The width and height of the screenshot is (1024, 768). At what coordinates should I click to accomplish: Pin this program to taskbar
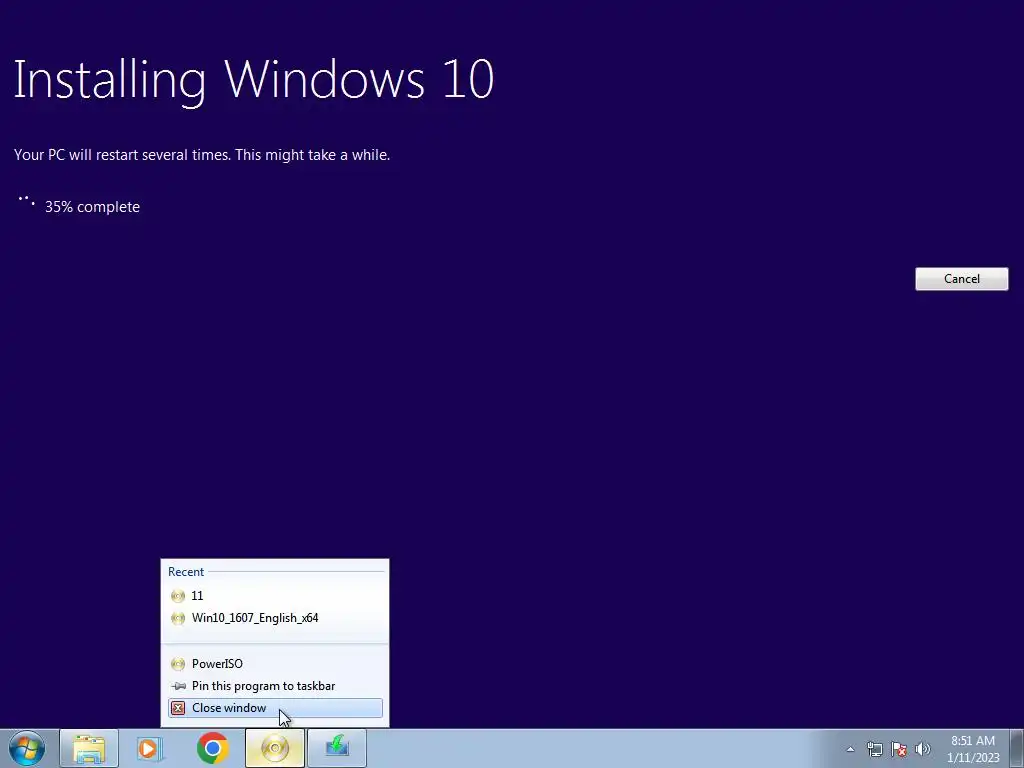point(275,686)
